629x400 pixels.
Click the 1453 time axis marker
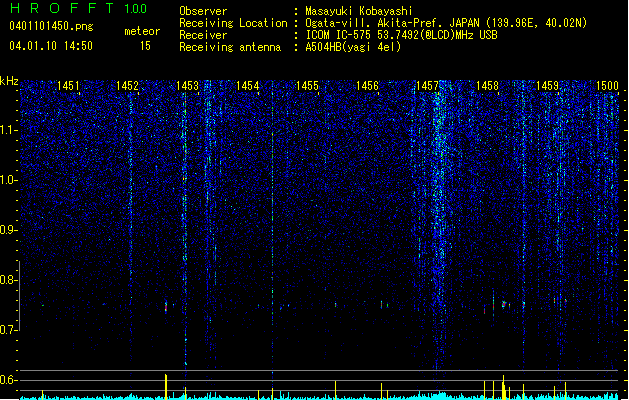187,85
